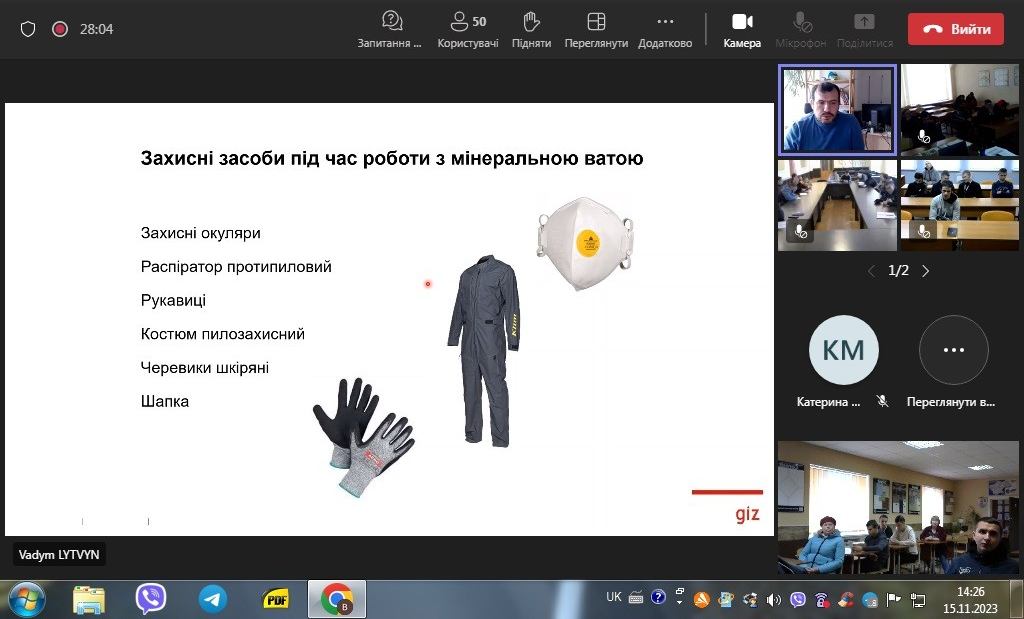Viewport: 1024px width, 619px height.
Task: Leave the meeting with the Вийти button
Action: click(955, 29)
